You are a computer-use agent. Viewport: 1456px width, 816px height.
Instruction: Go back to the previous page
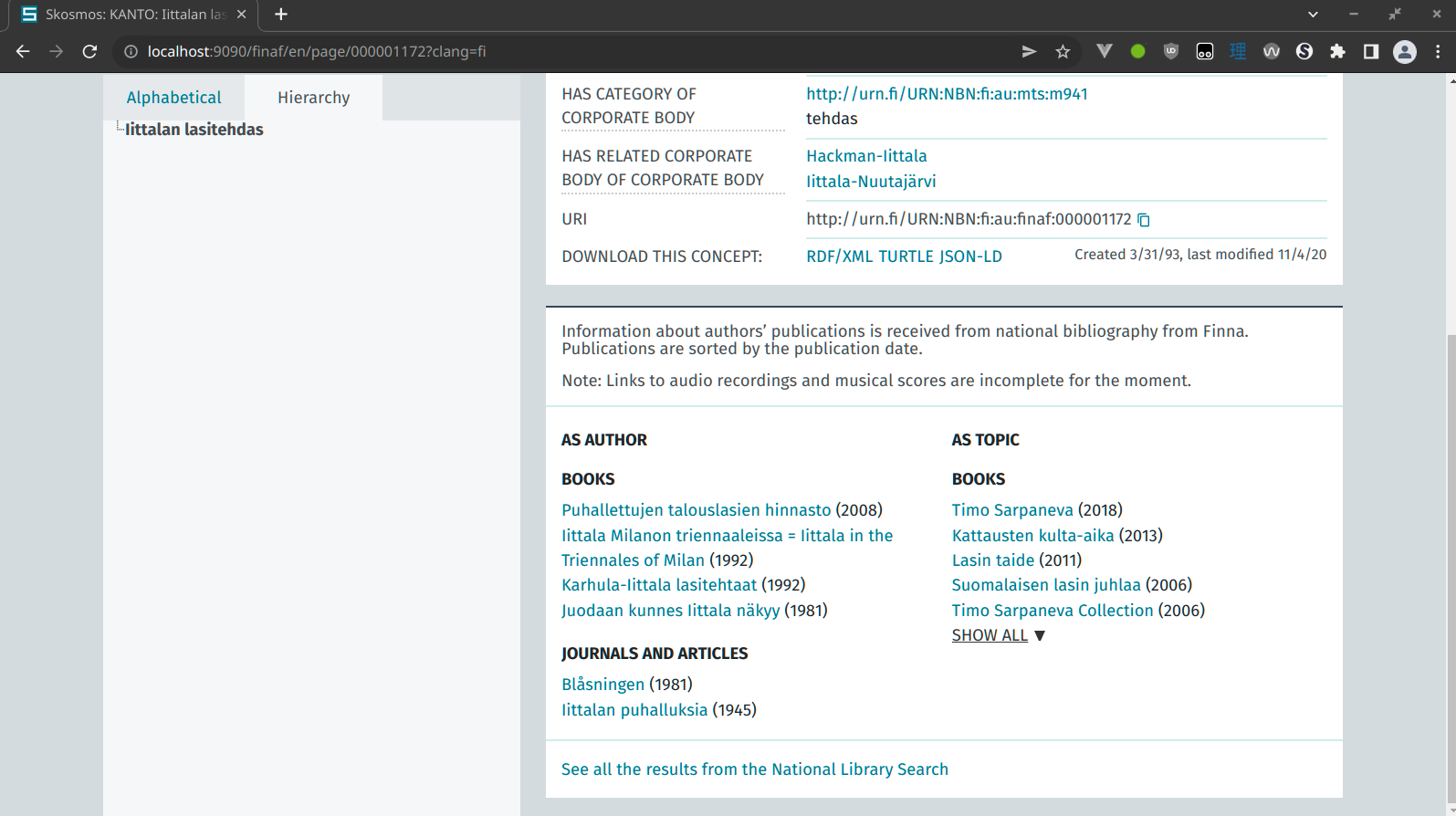tap(23, 51)
